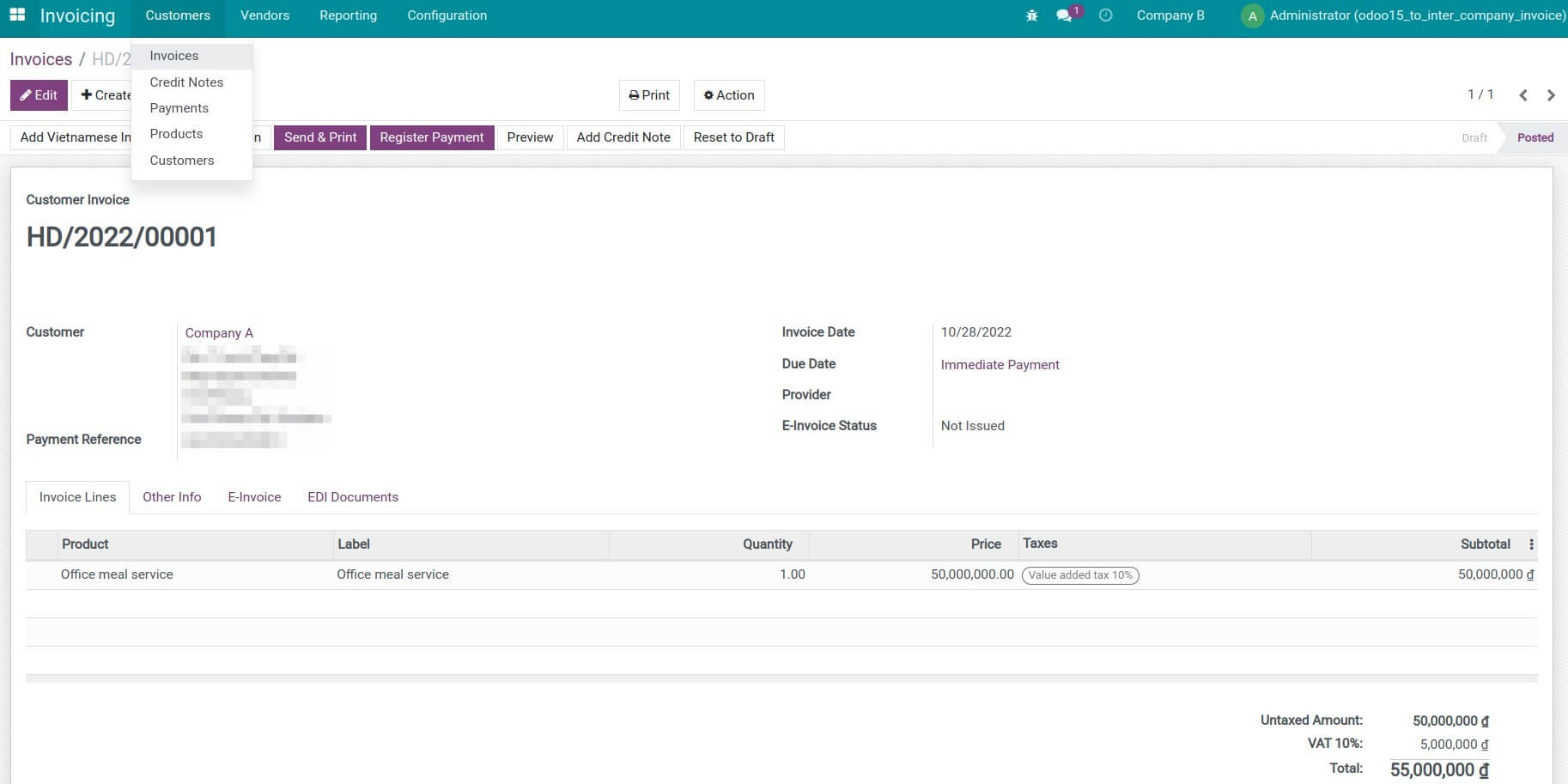Viewport: 1568px width, 784px height.
Task: Open the apps switcher grid icon
Action: pyautogui.click(x=18, y=15)
